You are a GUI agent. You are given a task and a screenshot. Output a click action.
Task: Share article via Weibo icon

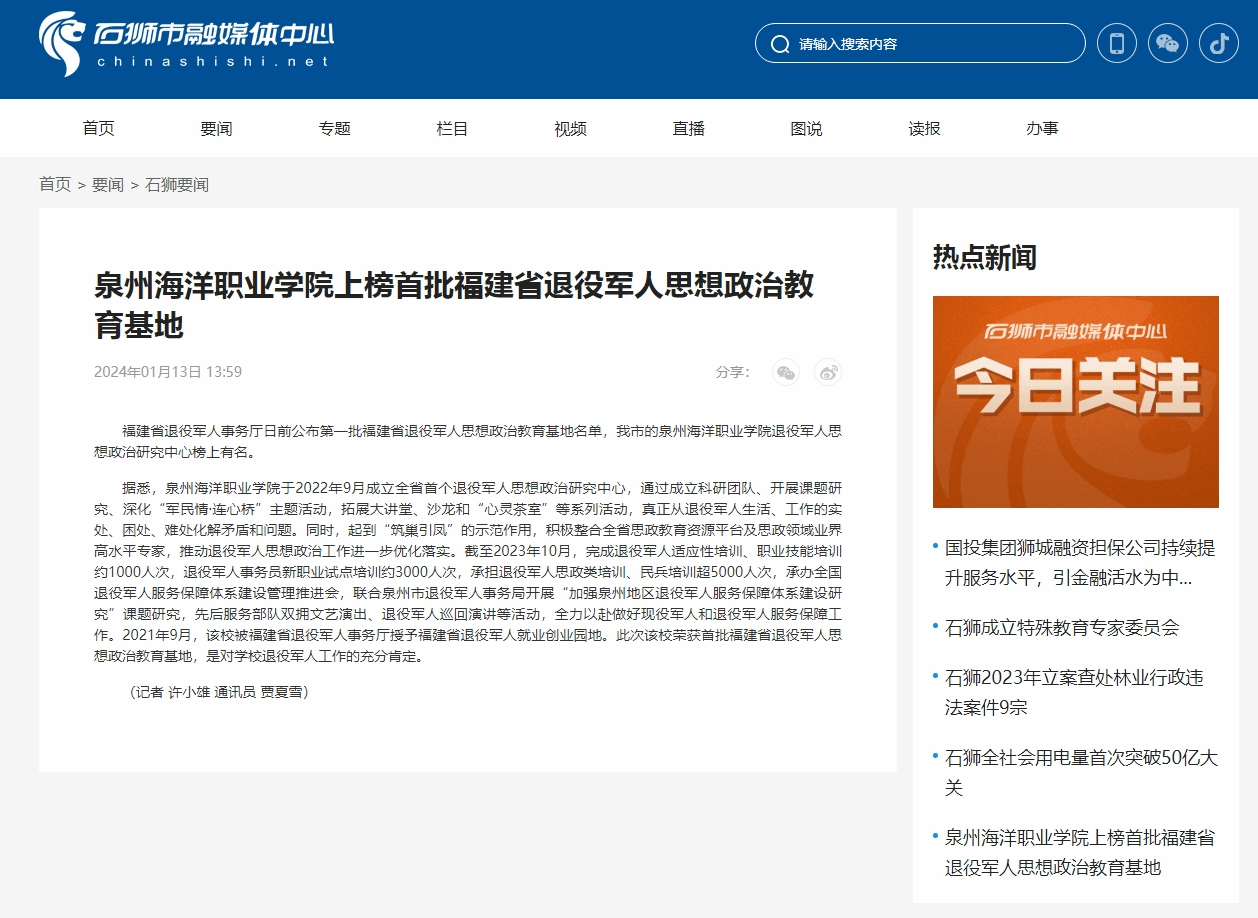point(828,373)
